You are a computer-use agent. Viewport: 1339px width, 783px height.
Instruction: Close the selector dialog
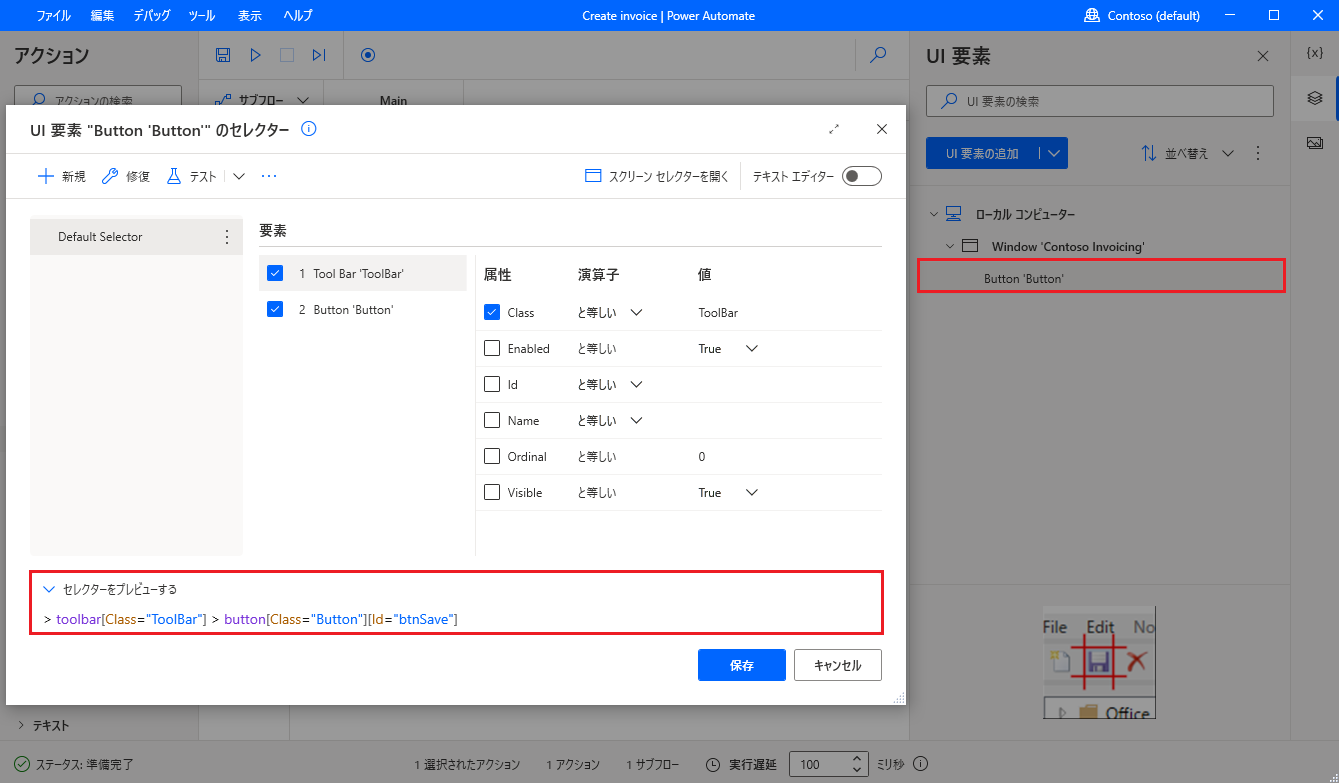881,129
